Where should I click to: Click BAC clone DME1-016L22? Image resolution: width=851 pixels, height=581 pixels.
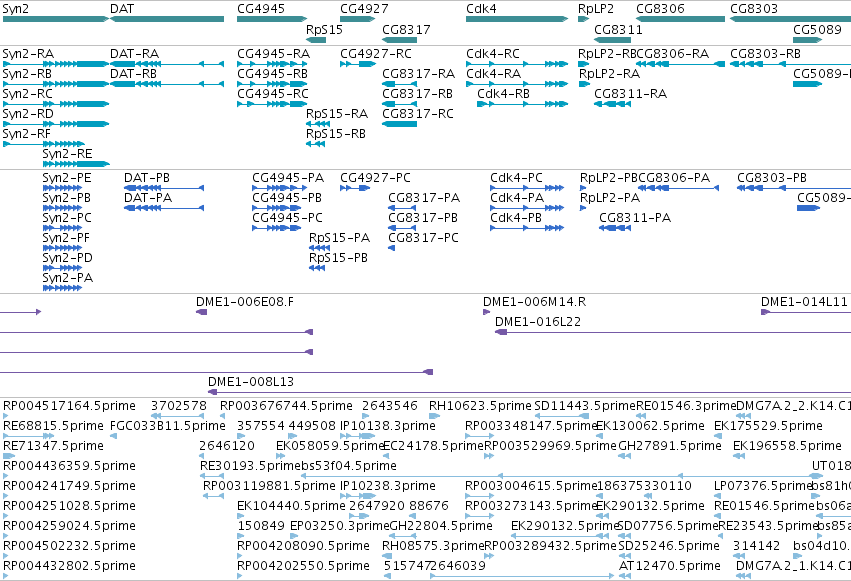pos(538,322)
